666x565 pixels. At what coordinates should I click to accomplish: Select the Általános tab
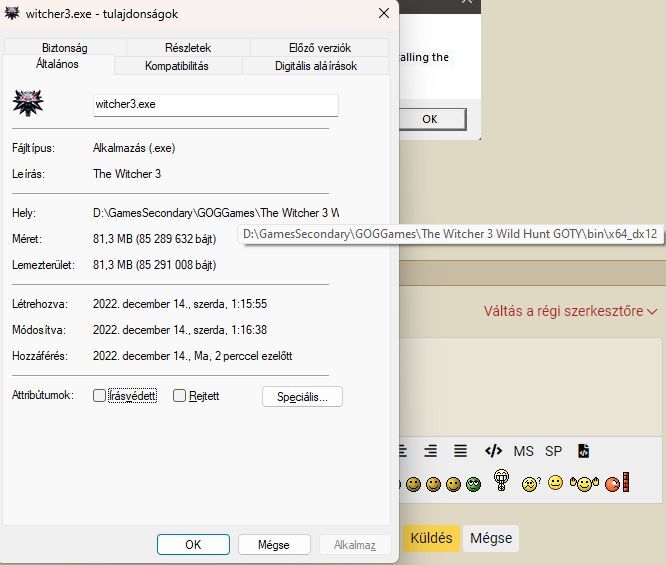57,64
